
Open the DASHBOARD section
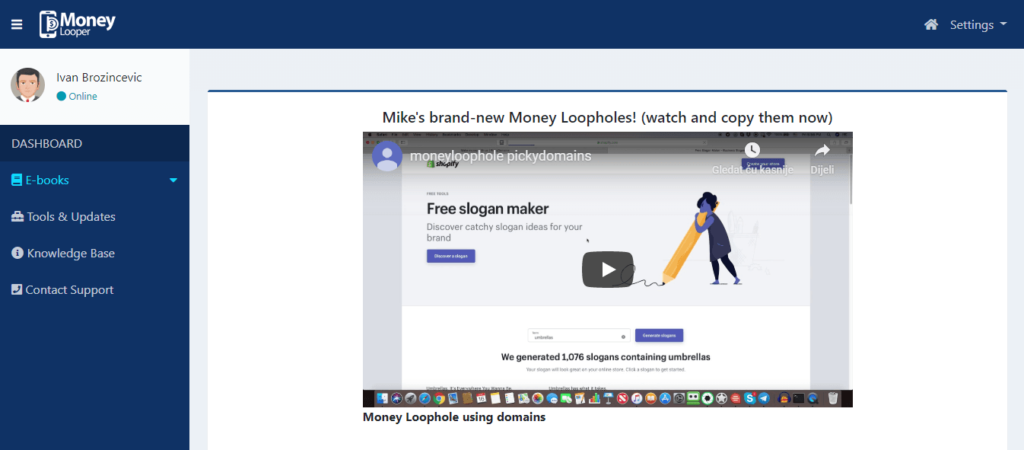[95, 144]
